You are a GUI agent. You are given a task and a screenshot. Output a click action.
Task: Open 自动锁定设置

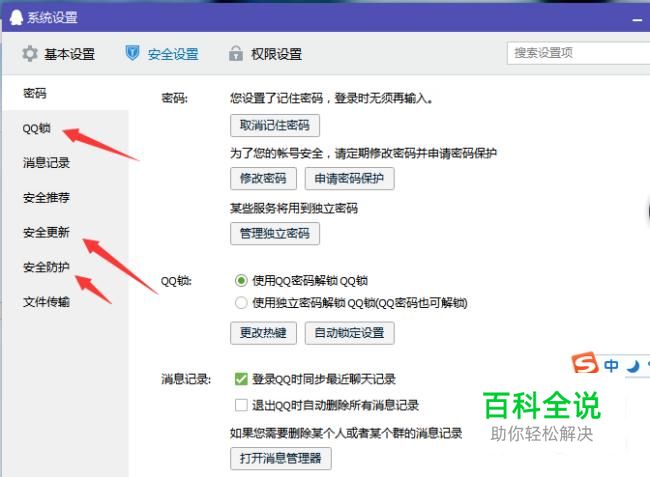tap(349, 333)
